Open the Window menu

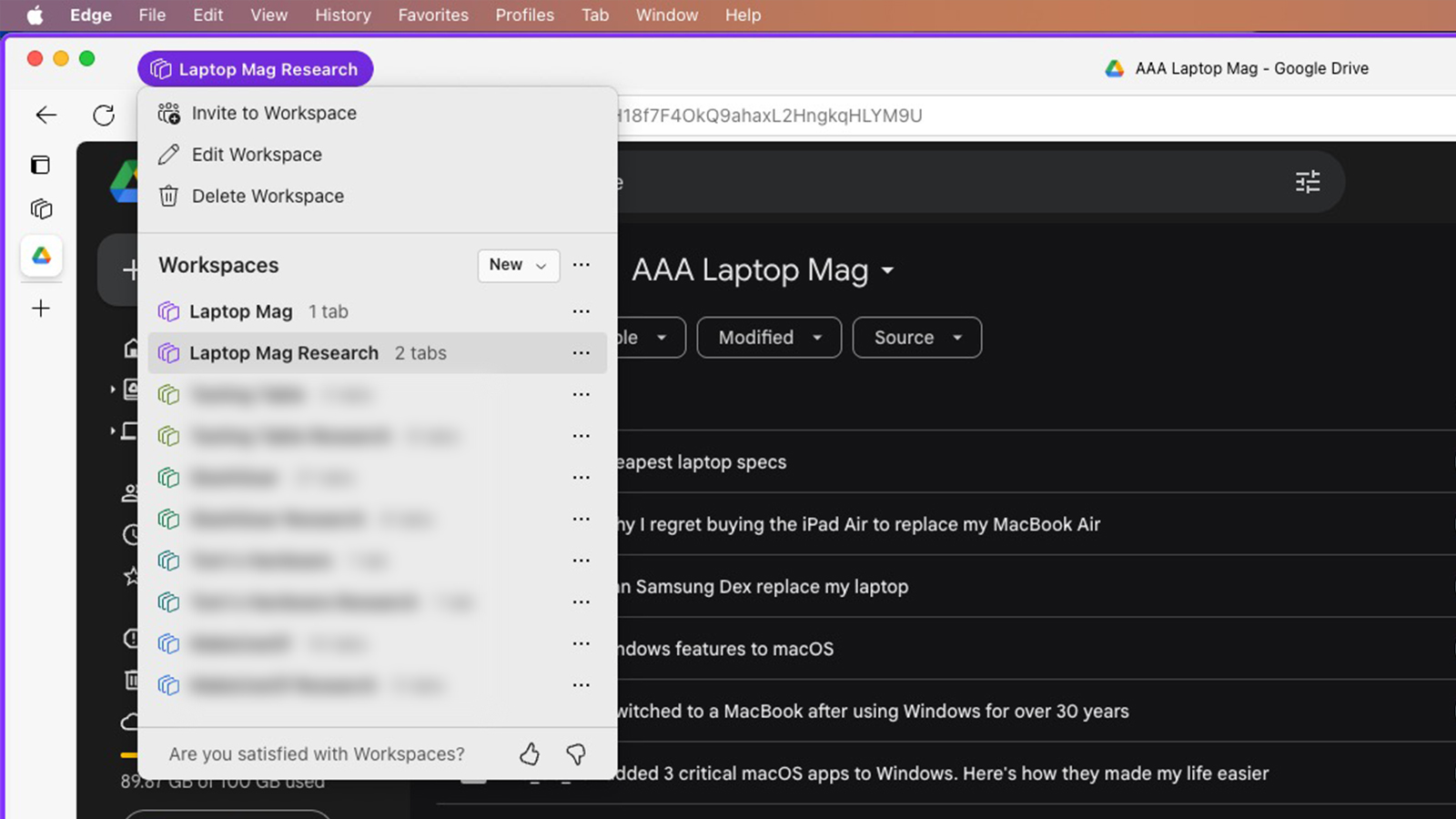(x=667, y=15)
